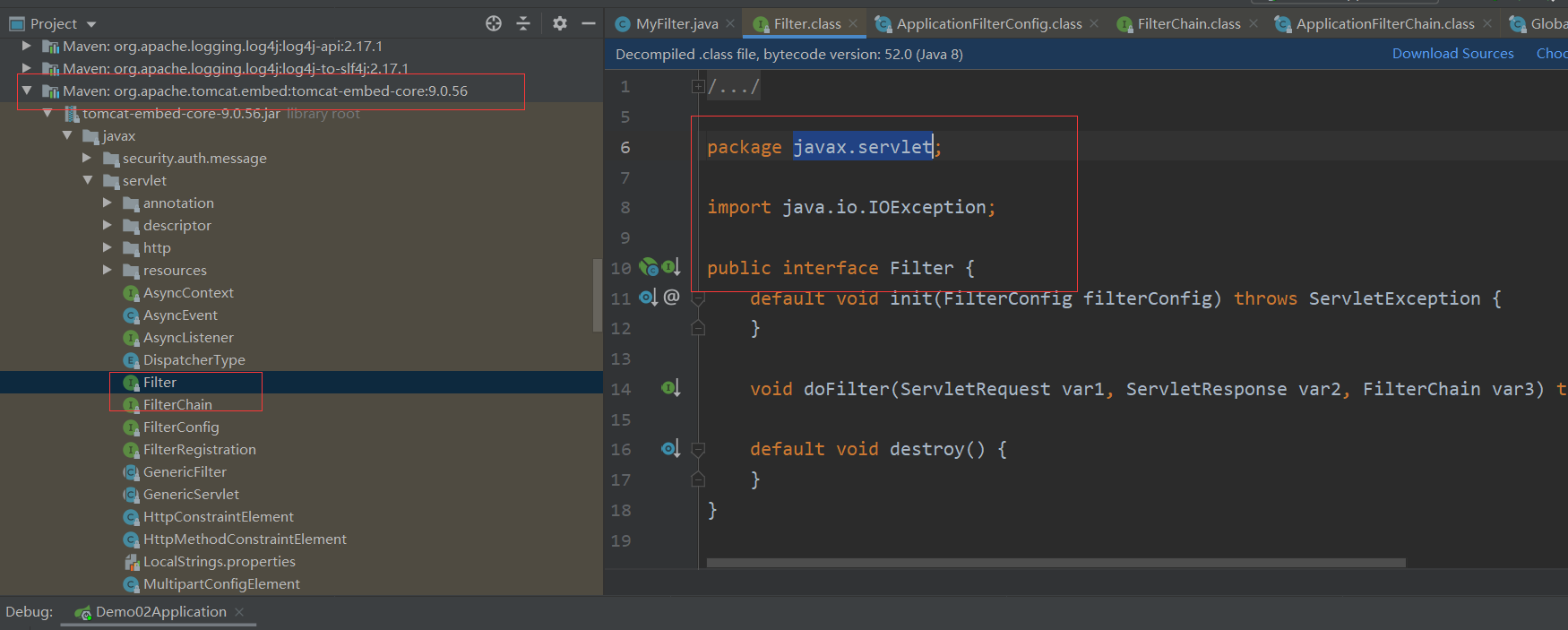Select HttpMethodConstraintElement in the tree
The width and height of the screenshot is (1568, 630).
[x=245, y=539]
